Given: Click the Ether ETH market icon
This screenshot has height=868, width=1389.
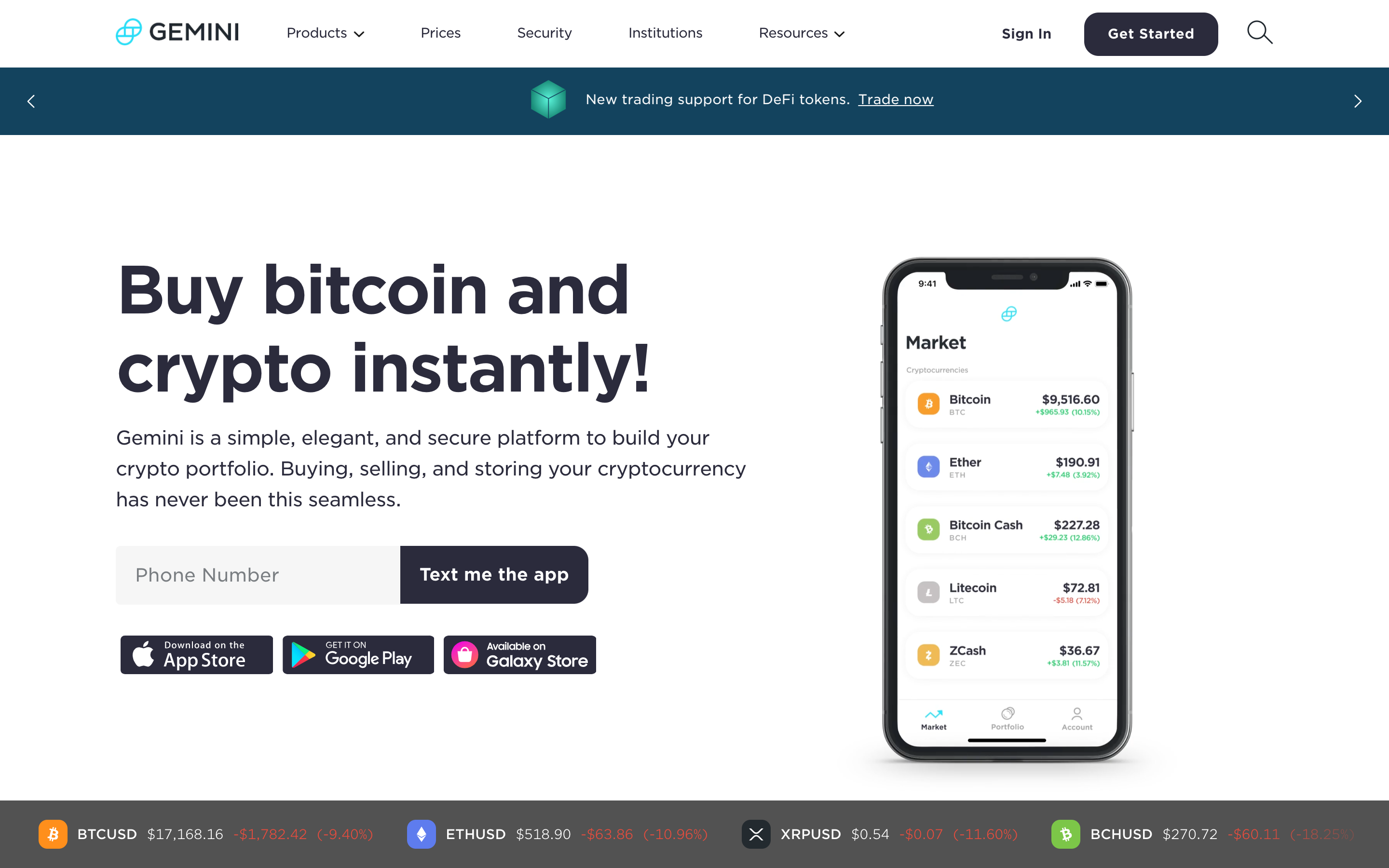Looking at the screenshot, I should (x=929, y=468).
